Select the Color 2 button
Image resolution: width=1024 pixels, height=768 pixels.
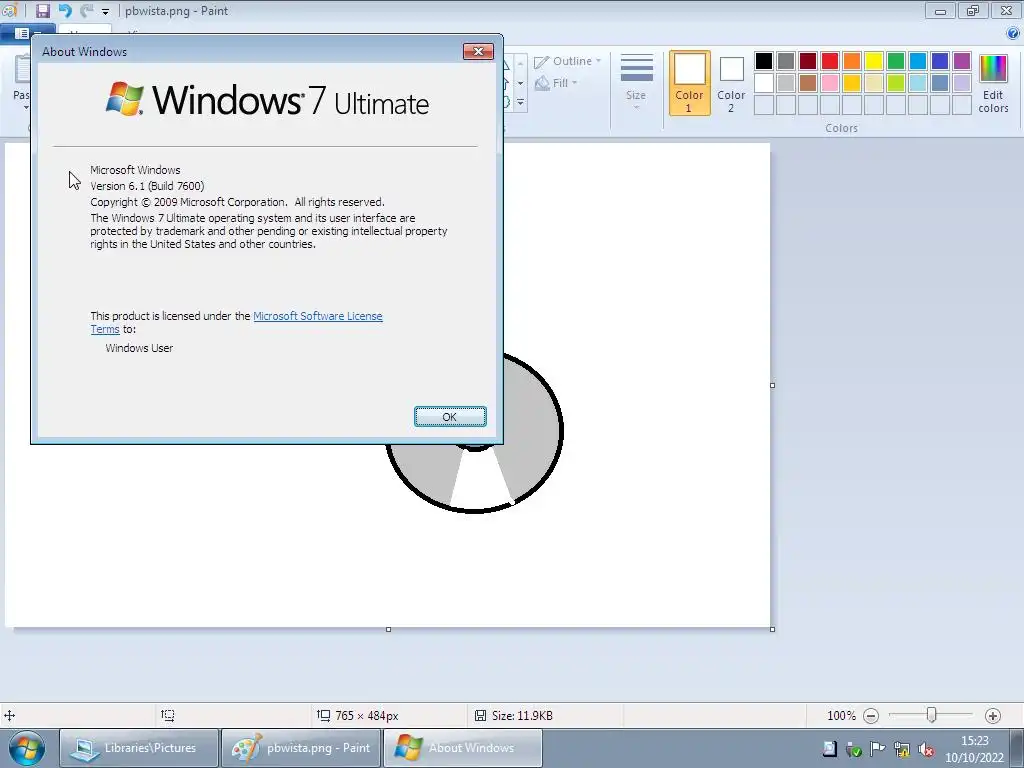731,83
